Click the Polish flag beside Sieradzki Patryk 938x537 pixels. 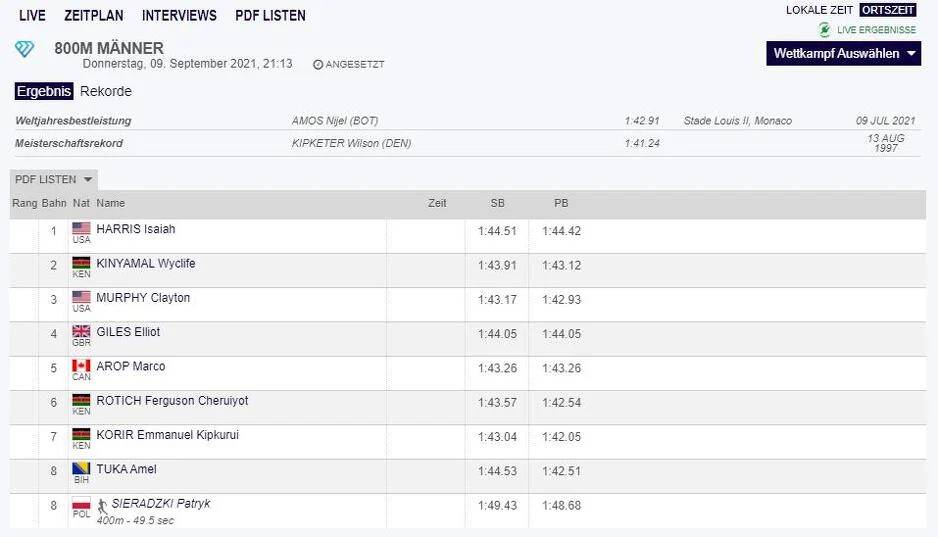coord(81,503)
